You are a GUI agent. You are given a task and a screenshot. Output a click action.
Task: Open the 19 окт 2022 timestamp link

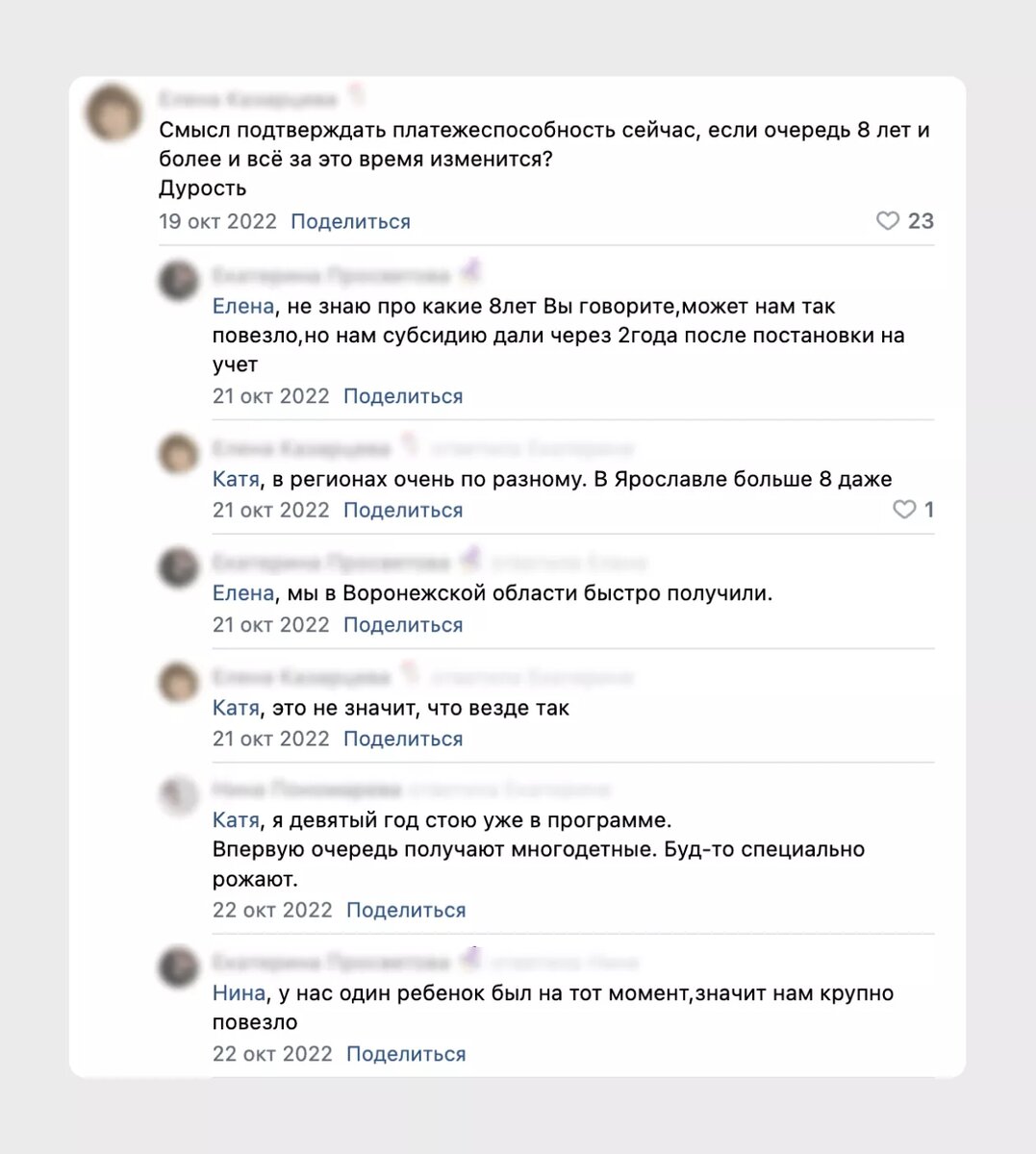pos(216,221)
